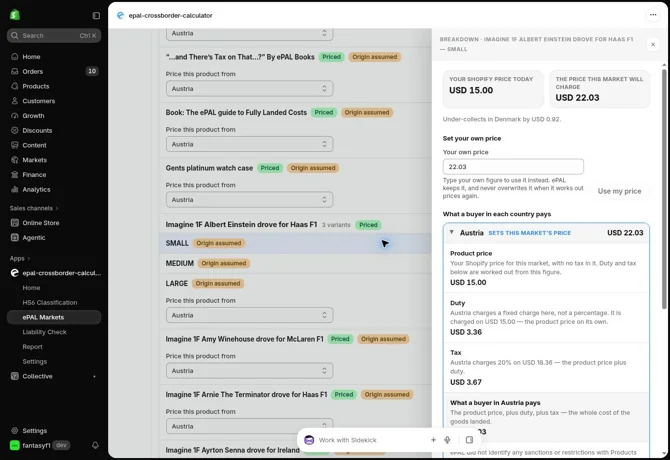Click the search magnifier icon
The height and width of the screenshot is (460, 670).
coord(15,35)
